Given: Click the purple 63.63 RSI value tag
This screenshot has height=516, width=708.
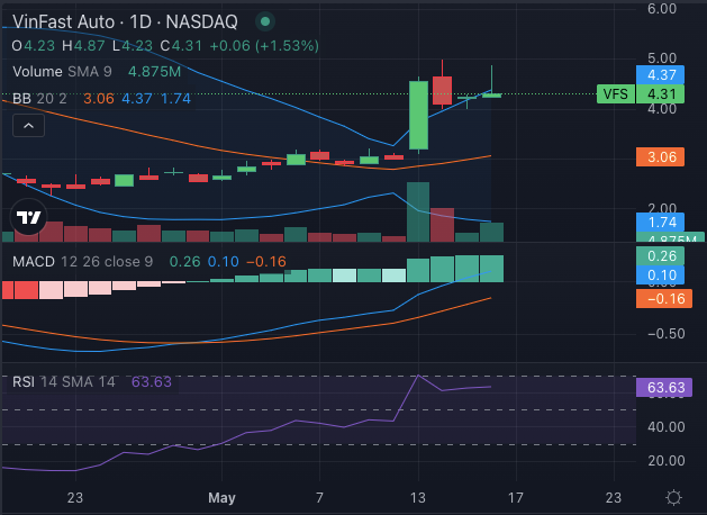Looking at the screenshot, I should 663,387.
